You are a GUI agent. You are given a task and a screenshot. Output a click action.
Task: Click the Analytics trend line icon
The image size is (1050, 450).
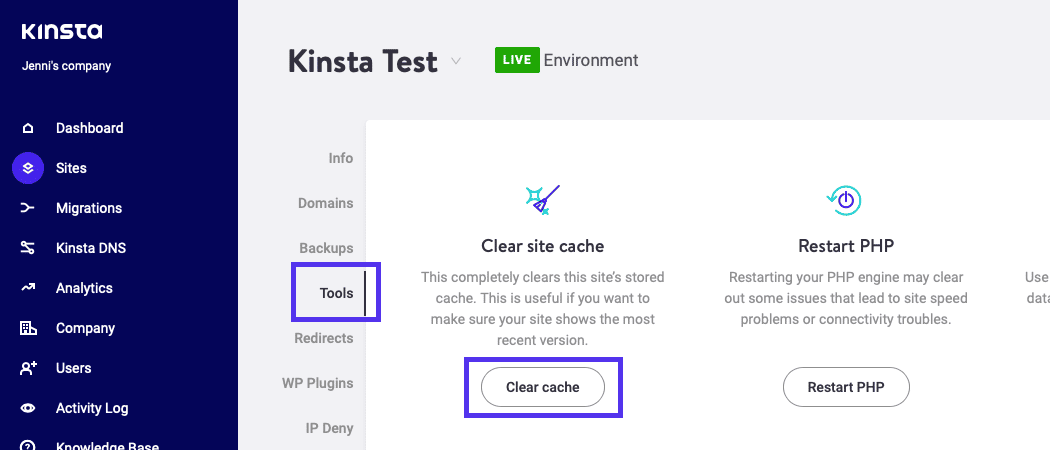coord(28,288)
